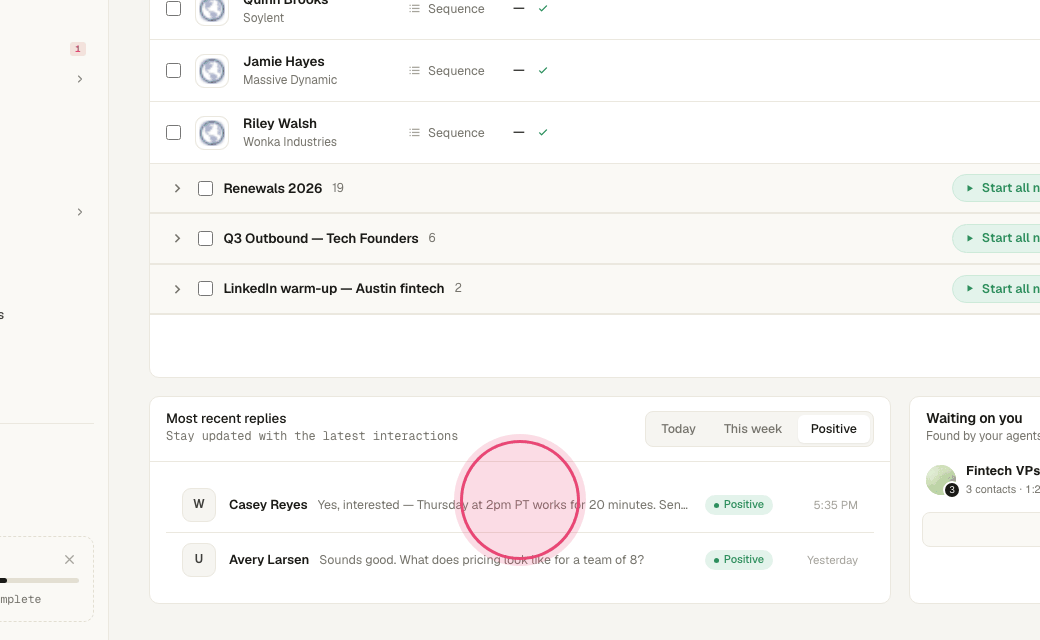The image size is (1040, 640).
Task: Click Positive tag on Avery Larsen reply
Action: 738,560
